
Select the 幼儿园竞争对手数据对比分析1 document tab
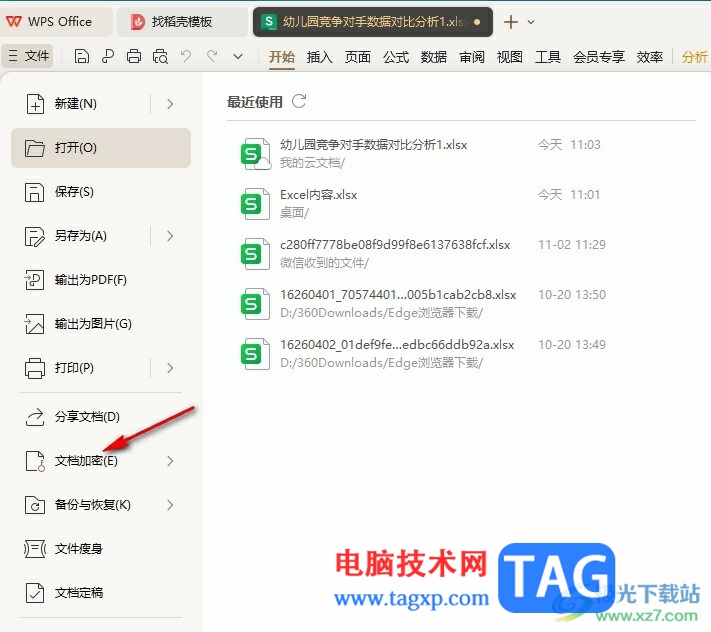[x=373, y=21]
